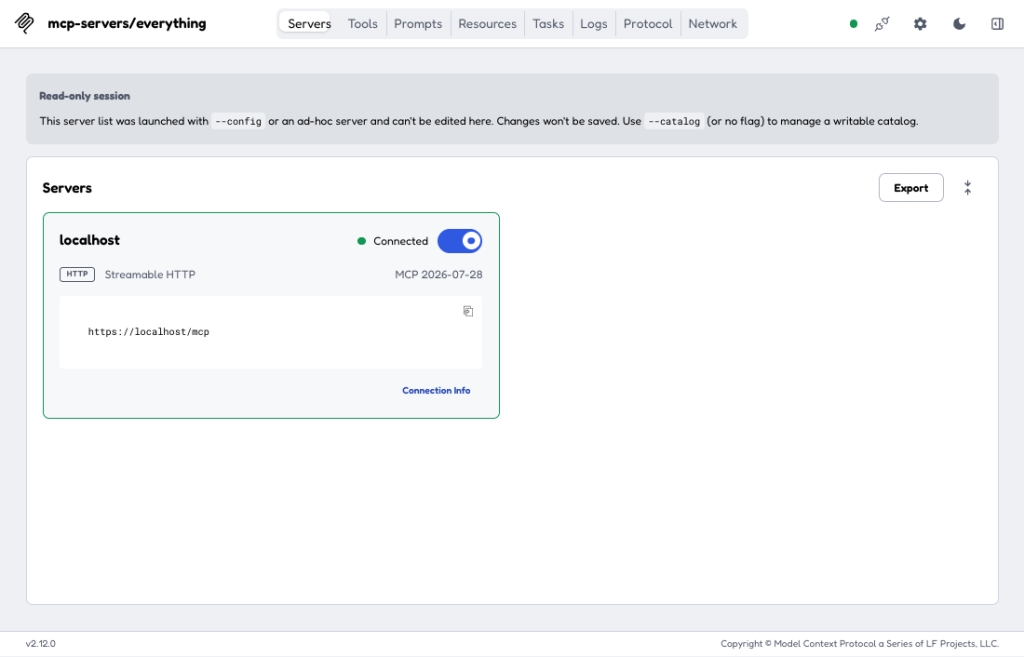This screenshot has width=1024, height=657.
Task: Click the Connected status label
Action: 400,241
